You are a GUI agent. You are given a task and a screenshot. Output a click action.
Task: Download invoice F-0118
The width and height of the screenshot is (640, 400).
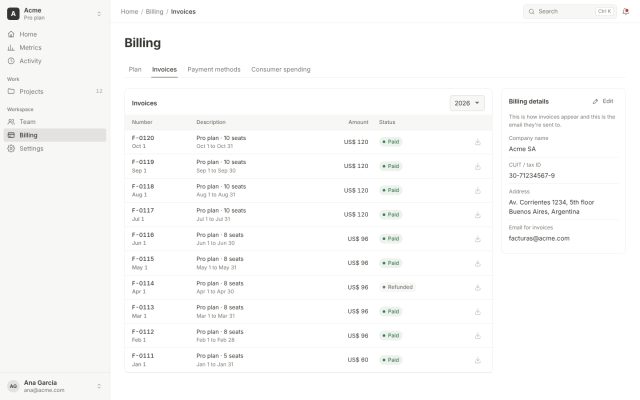tap(478, 191)
